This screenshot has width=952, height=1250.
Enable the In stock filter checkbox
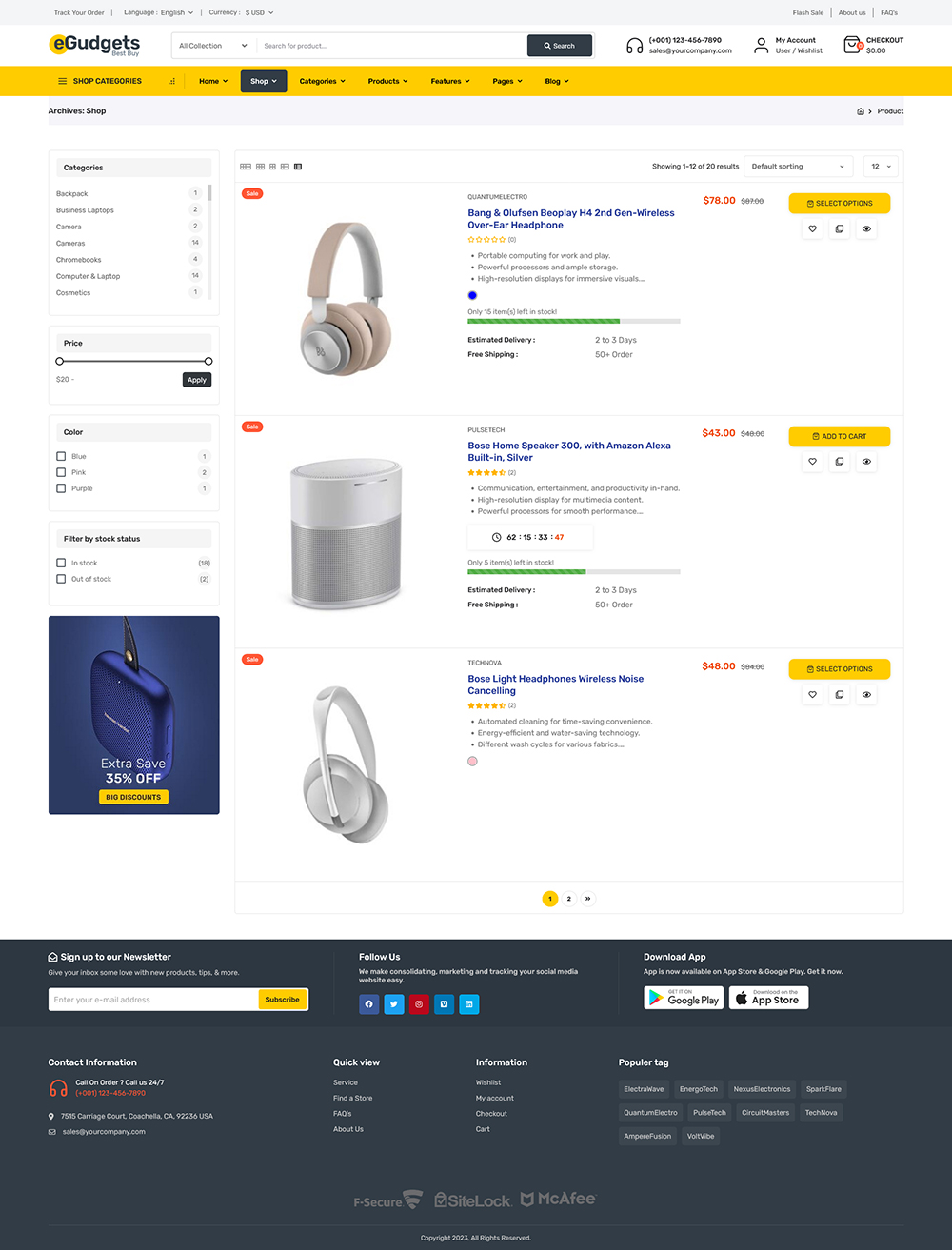tap(61, 563)
